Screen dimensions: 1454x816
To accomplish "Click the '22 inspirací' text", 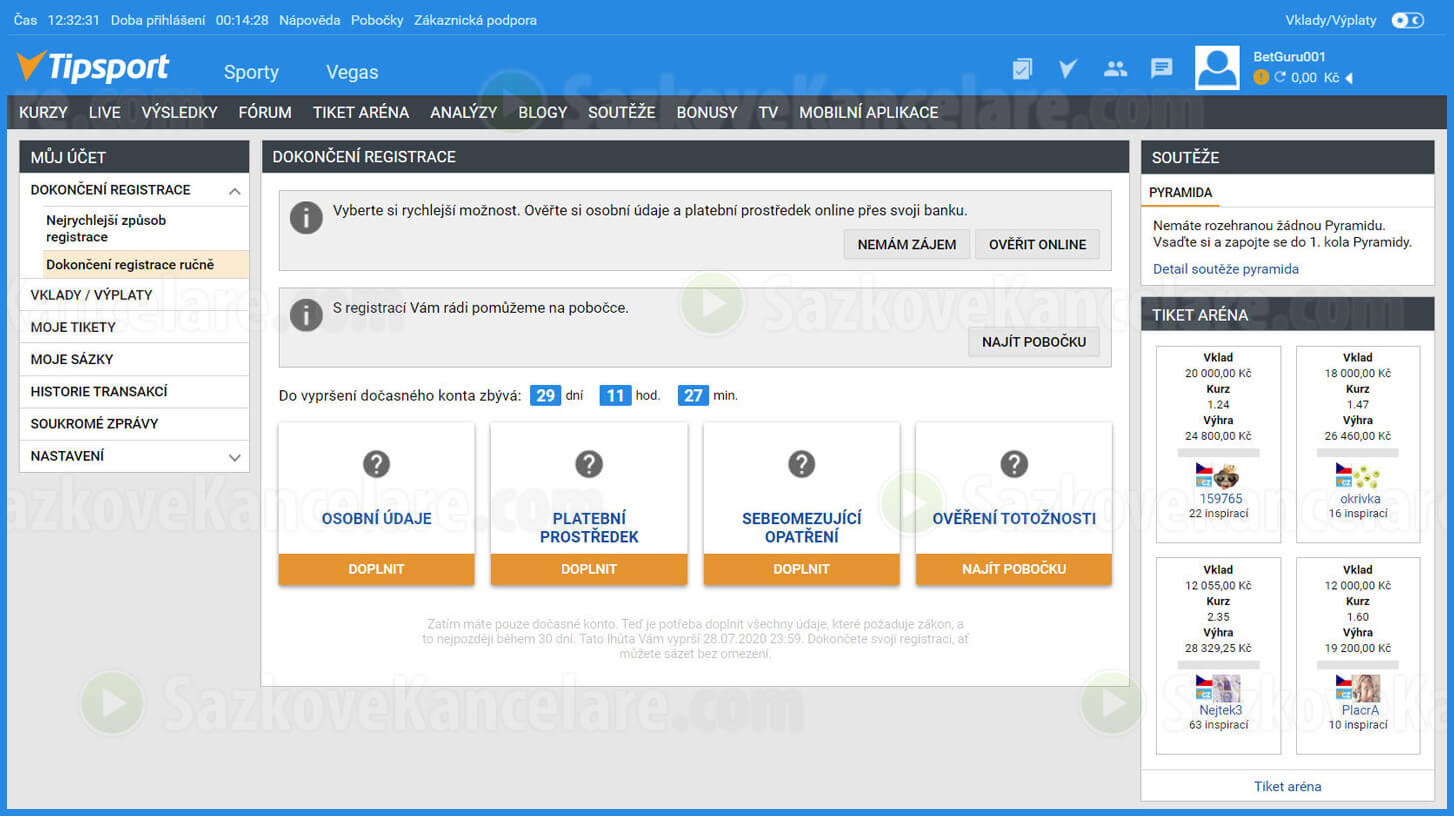I will tap(1218, 513).
